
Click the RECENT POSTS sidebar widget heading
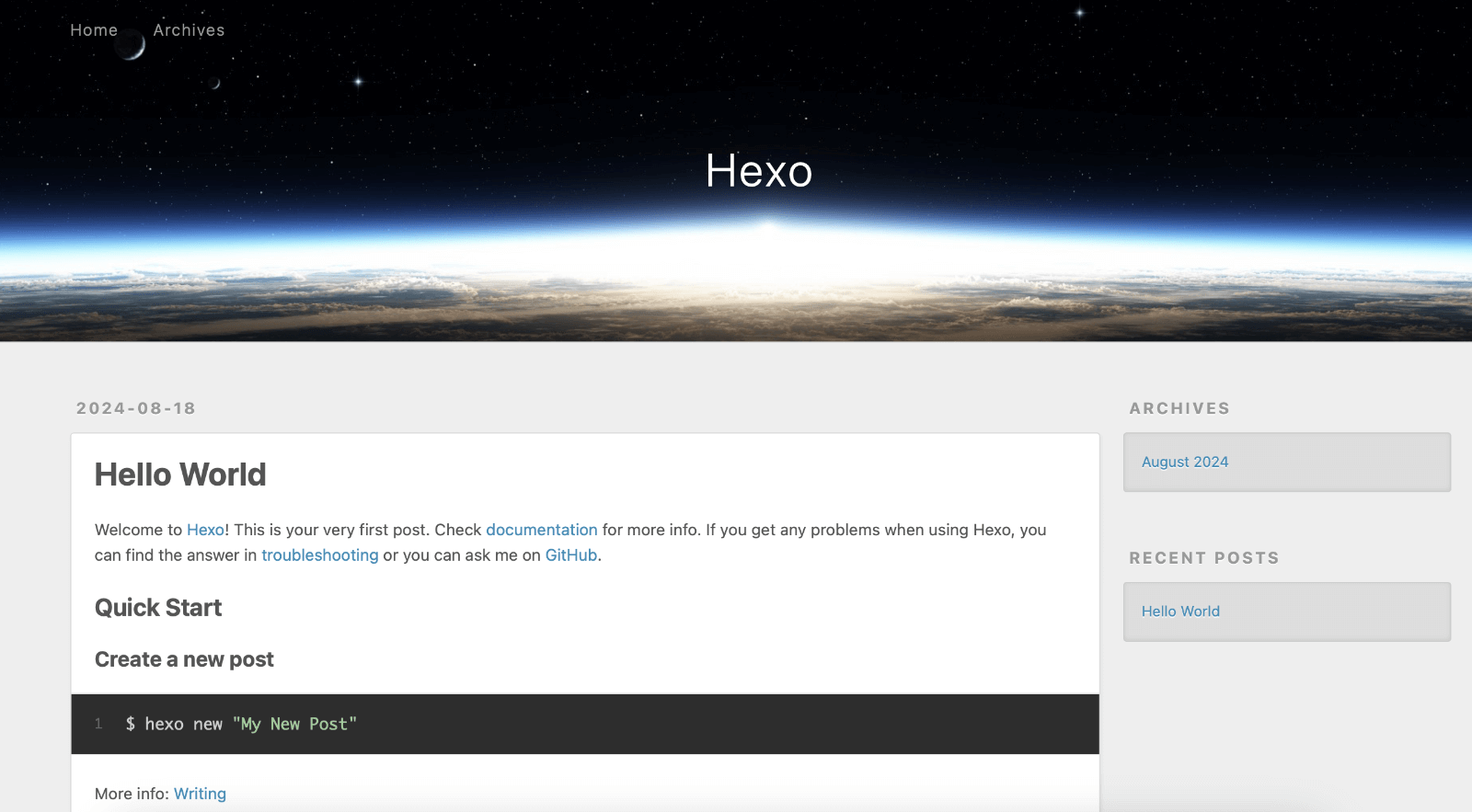(x=1203, y=558)
